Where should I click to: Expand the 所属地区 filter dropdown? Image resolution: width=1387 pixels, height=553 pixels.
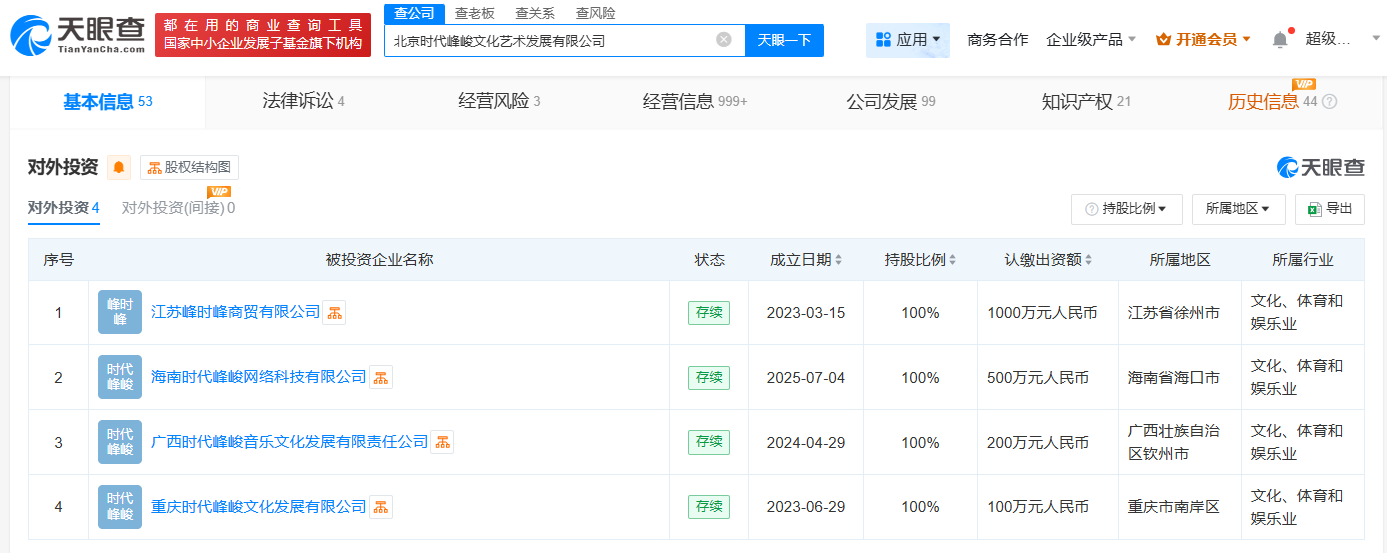[x=1238, y=209]
